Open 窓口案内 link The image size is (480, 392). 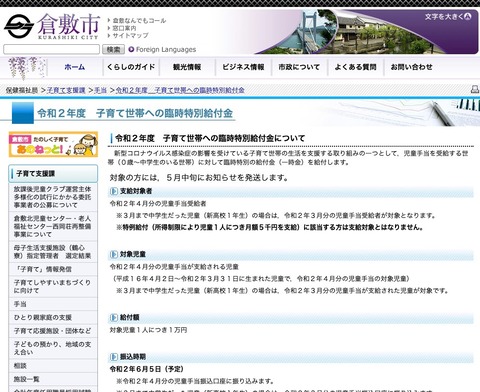point(124,28)
